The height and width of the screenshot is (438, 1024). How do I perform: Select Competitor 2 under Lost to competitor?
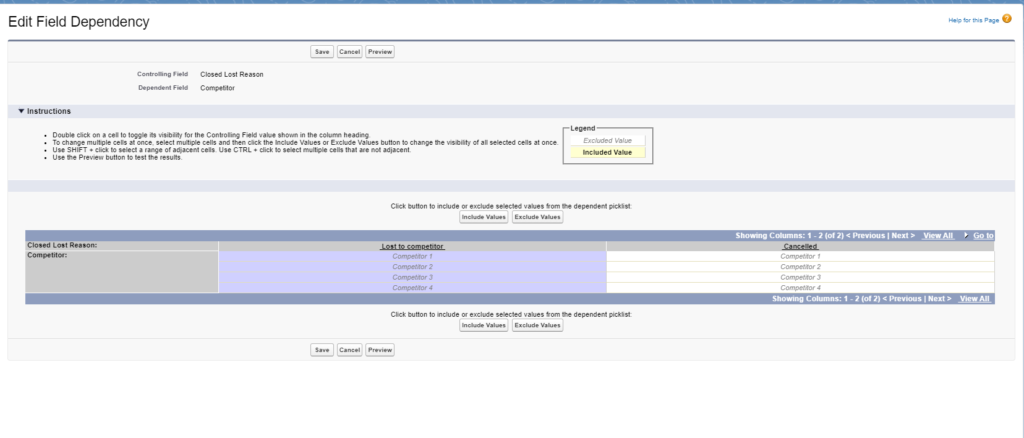pyautogui.click(x=412, y=267)
